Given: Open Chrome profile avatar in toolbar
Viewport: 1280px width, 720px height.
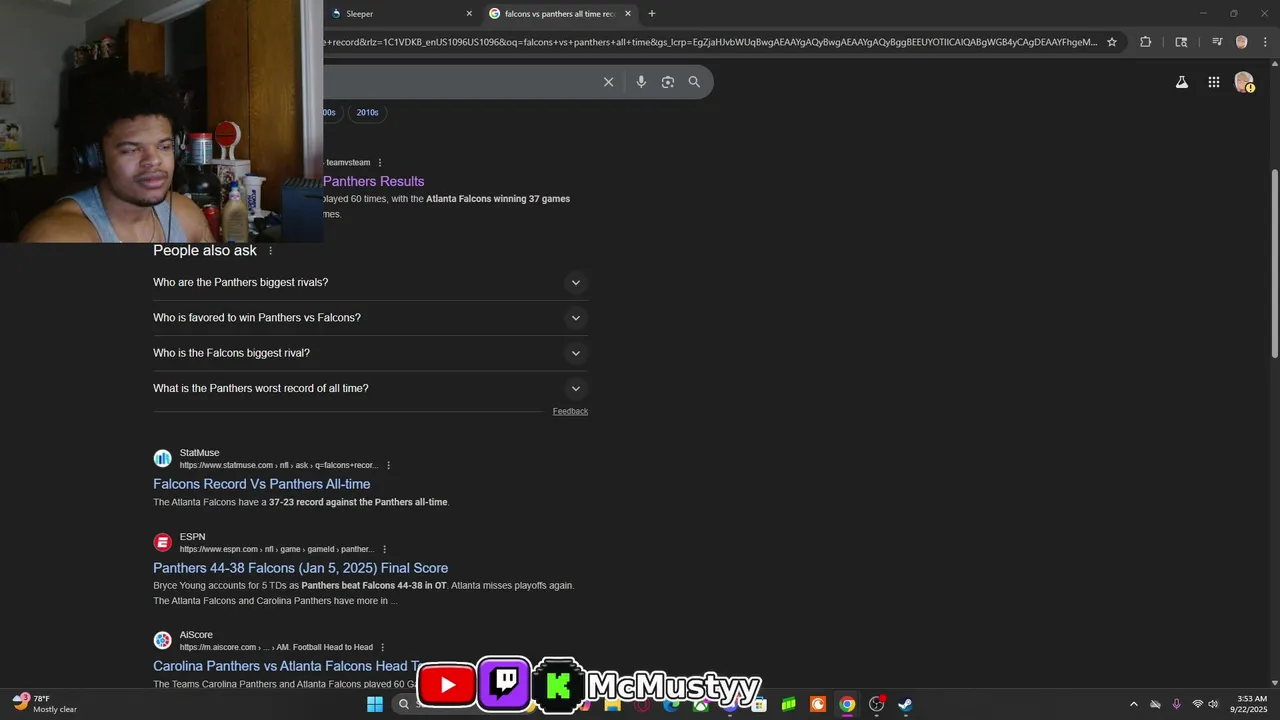Looking at the screenshot, I should point(1242,42).
